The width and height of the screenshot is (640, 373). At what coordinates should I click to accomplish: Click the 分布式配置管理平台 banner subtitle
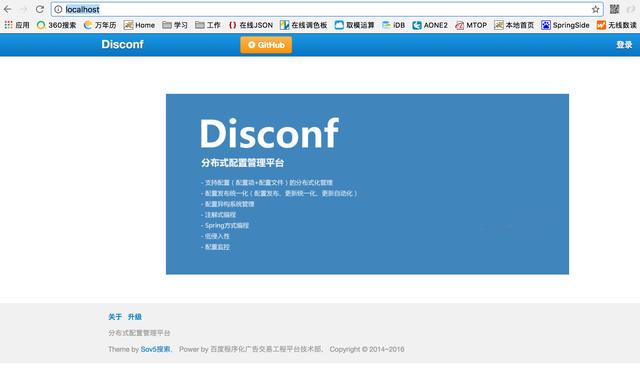pyautogui.click(x=242, y=163)
